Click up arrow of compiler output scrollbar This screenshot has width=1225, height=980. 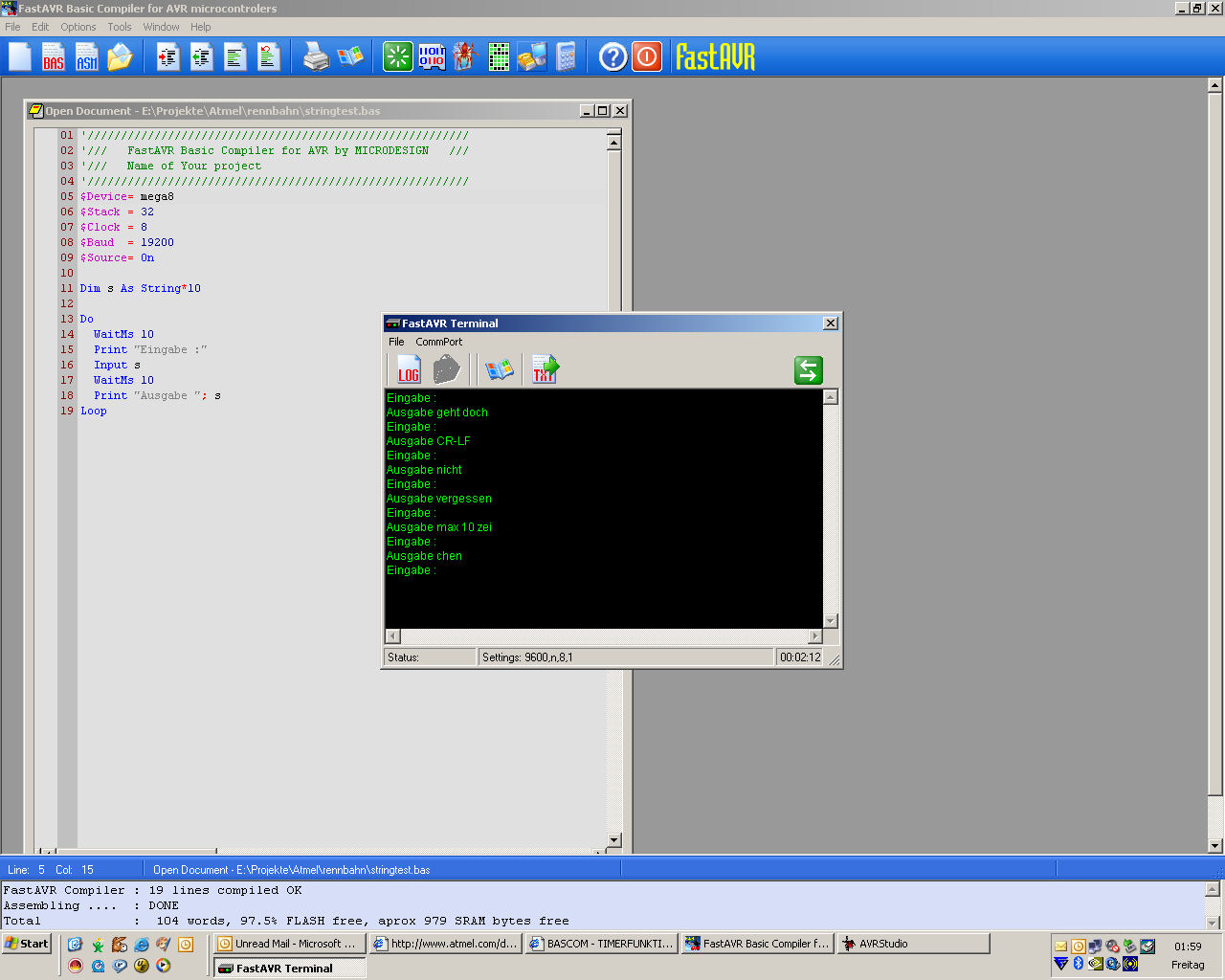point(1213,889)
